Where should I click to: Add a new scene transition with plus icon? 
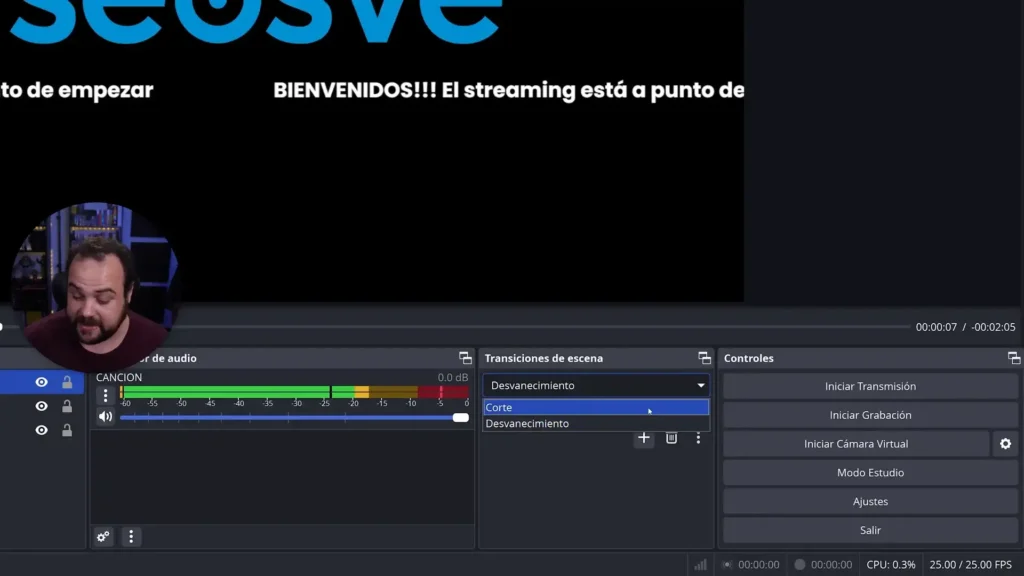click(643, 438)
